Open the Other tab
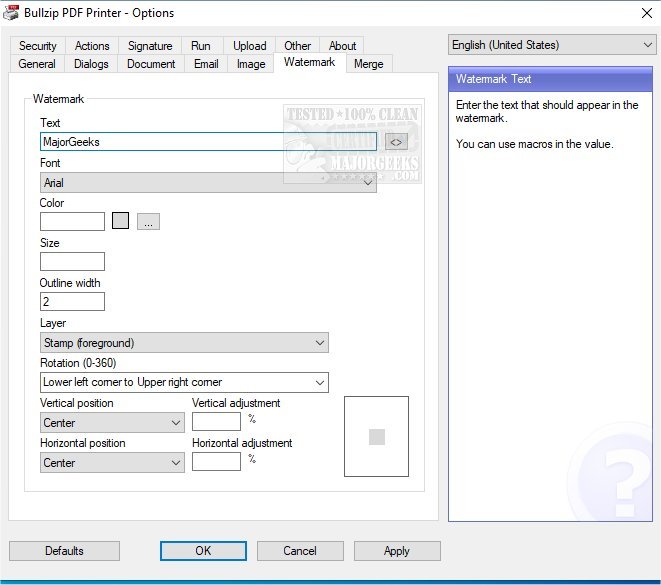This screenshot has width=661, height=585. (298, 46)
